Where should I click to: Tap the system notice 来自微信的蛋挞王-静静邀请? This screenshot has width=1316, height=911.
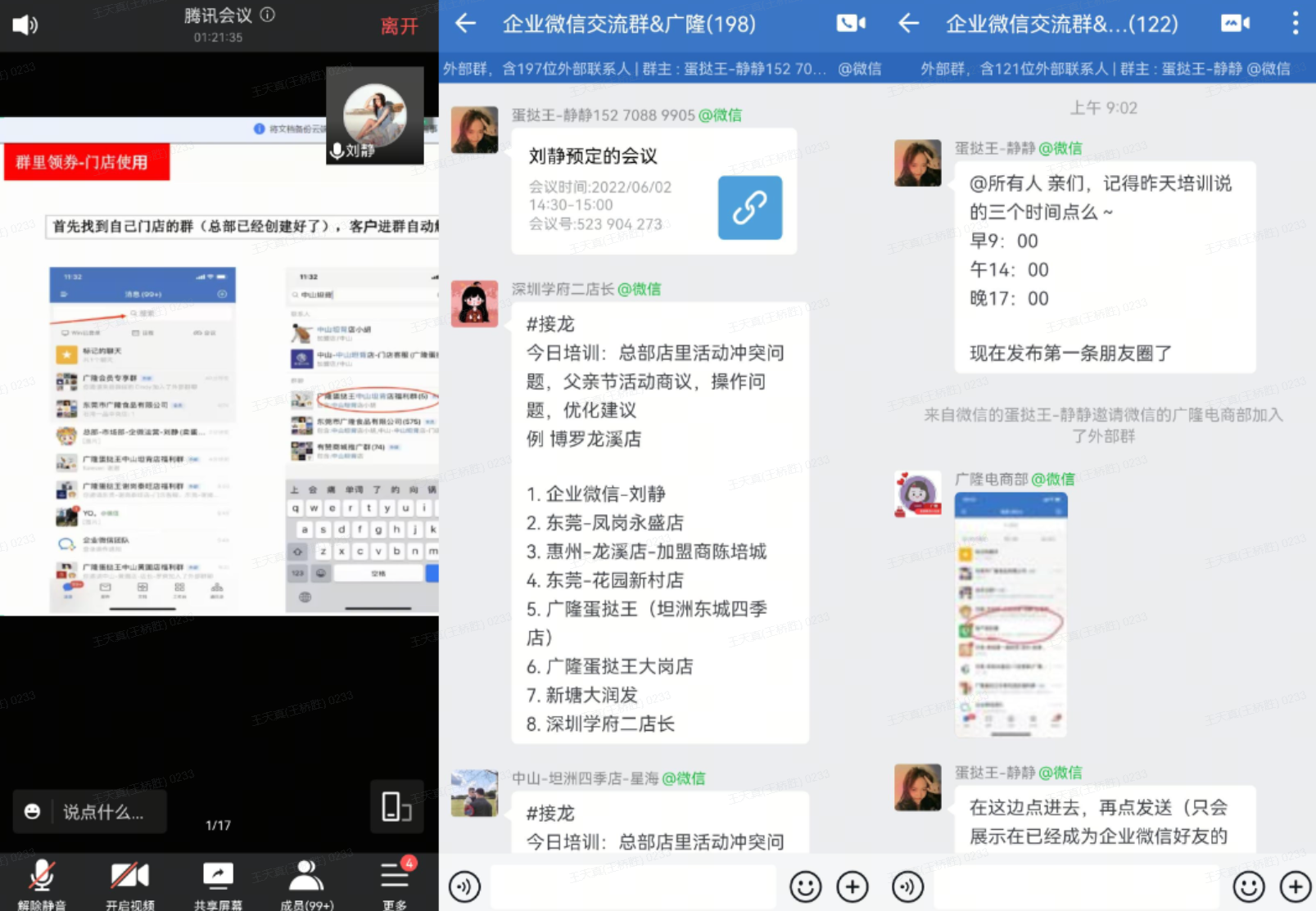pos(1104,426)
